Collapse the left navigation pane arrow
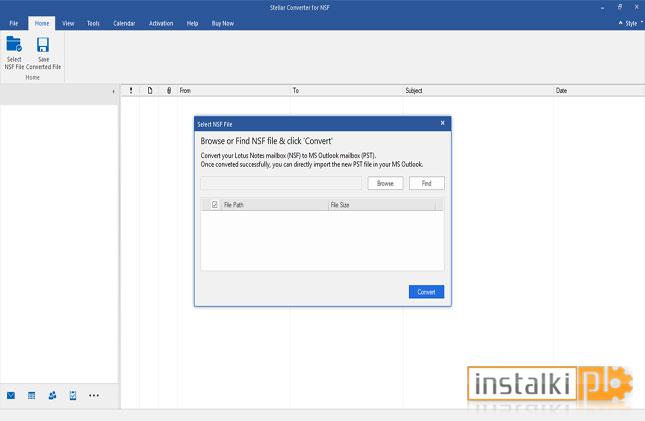 coord(114,91)
